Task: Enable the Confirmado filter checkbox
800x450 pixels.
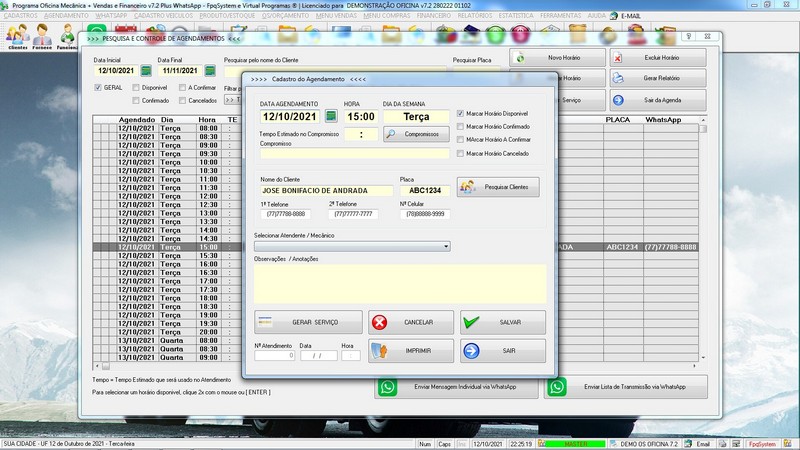Action: click(136, 101)
